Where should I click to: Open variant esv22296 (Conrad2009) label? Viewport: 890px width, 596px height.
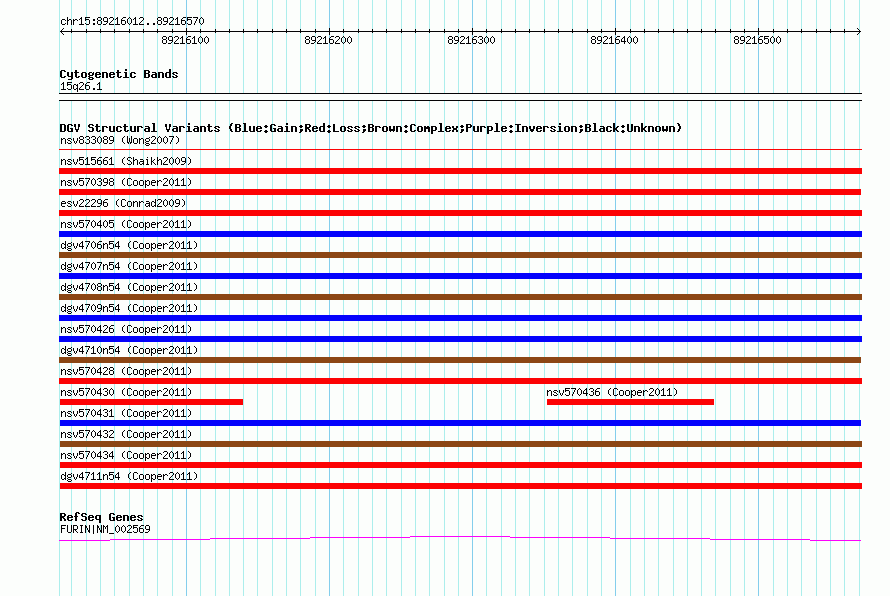coord(123,203)
